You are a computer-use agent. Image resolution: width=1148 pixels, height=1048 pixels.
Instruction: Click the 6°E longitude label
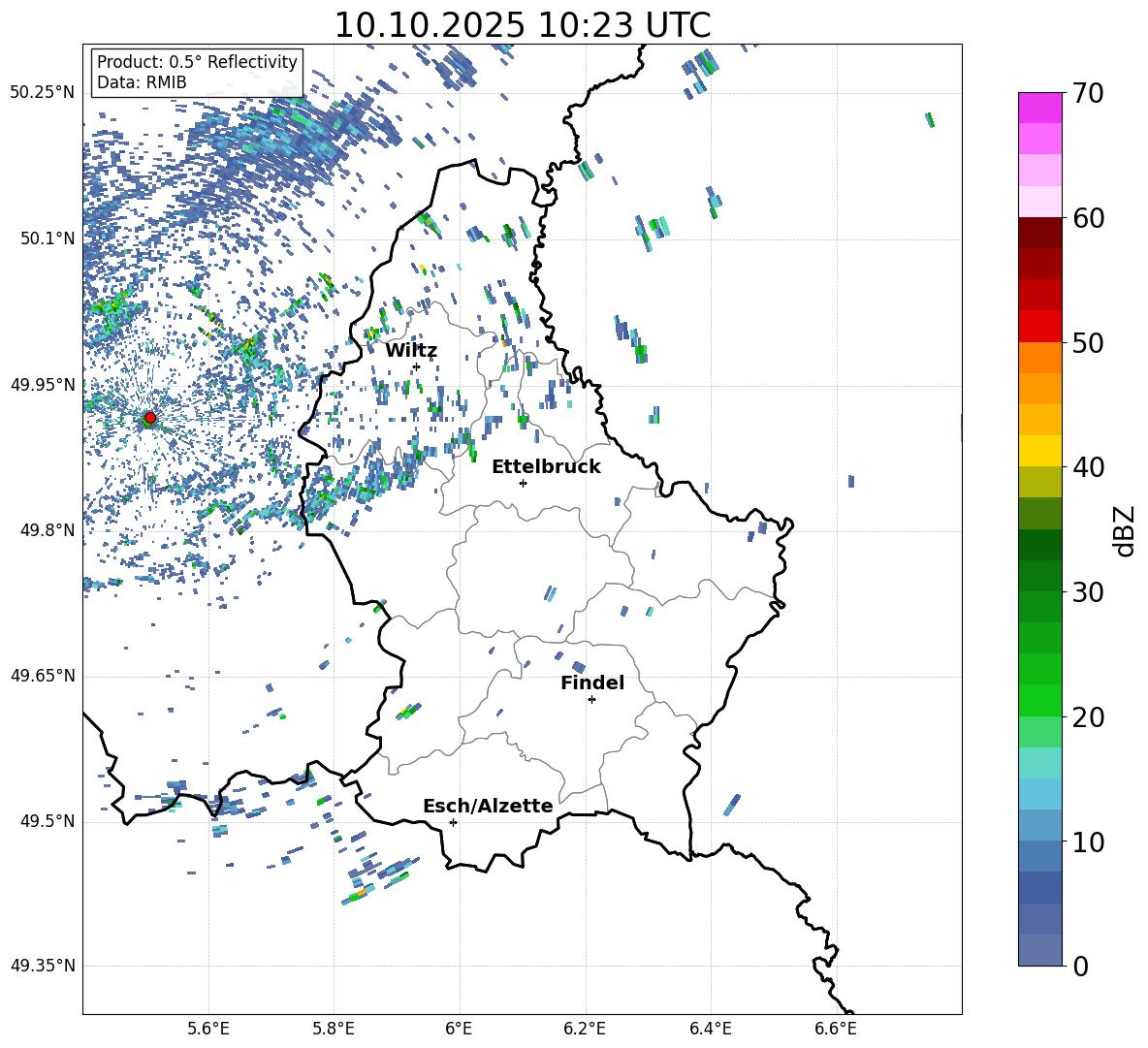pyautogui.click(x=459, y=1029)
